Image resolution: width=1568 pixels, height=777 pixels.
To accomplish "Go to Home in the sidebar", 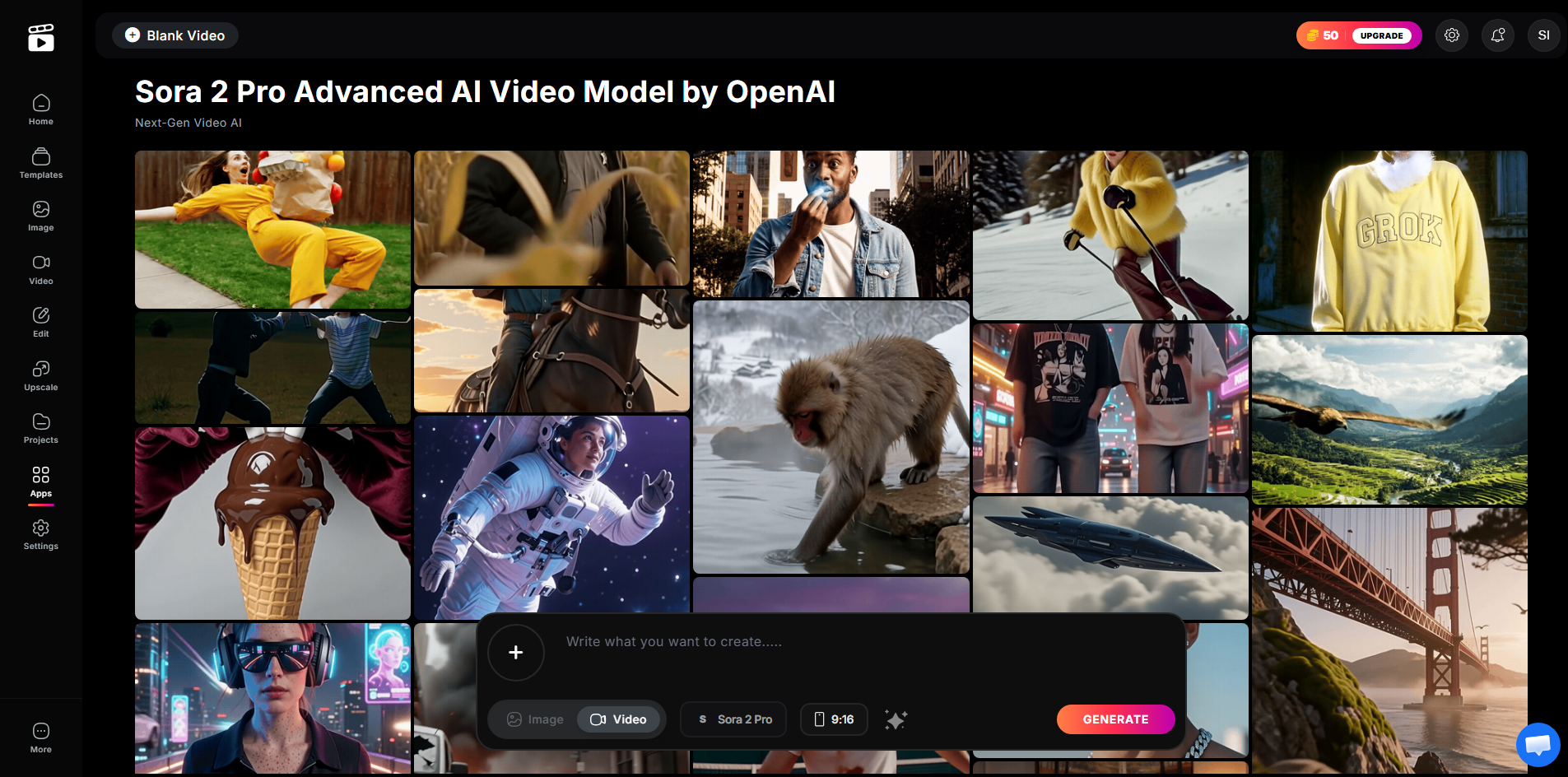I will pos(41,109).
